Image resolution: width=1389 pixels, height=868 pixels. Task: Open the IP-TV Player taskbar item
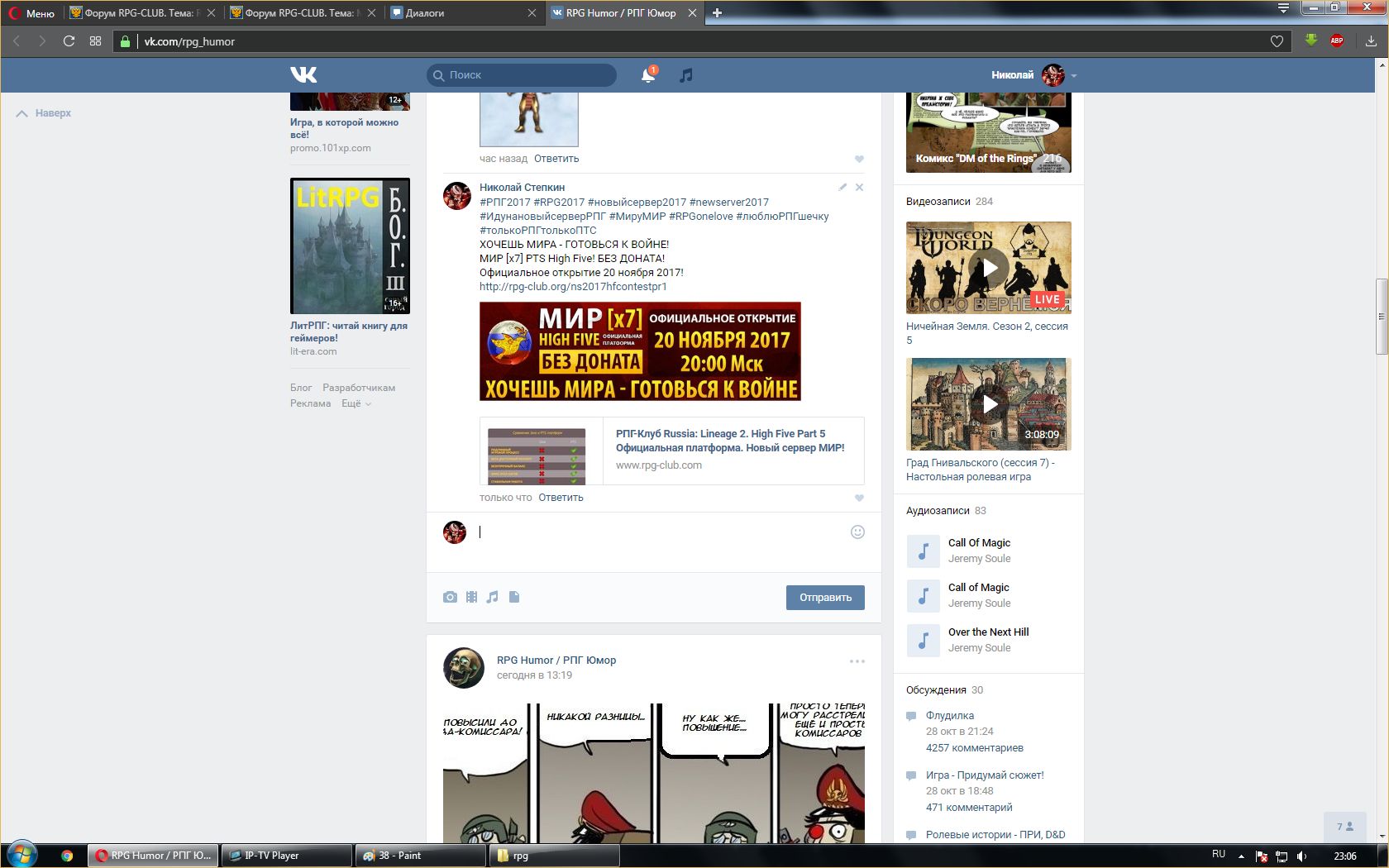tap(287, 856)
